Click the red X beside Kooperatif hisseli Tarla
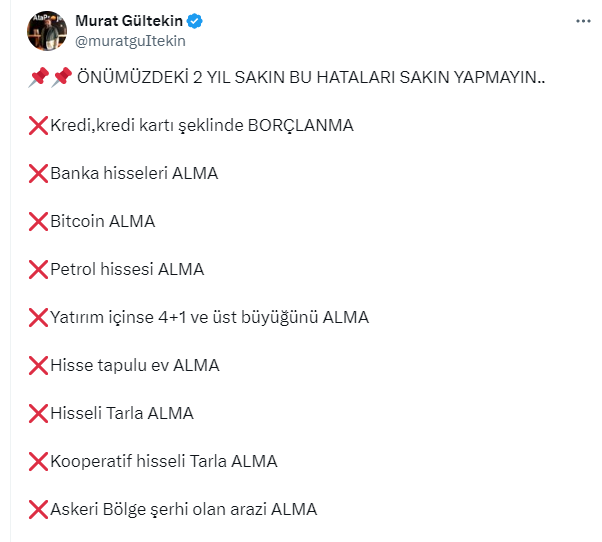Screen dimensions: 602x542 click(x=39, y=462)
